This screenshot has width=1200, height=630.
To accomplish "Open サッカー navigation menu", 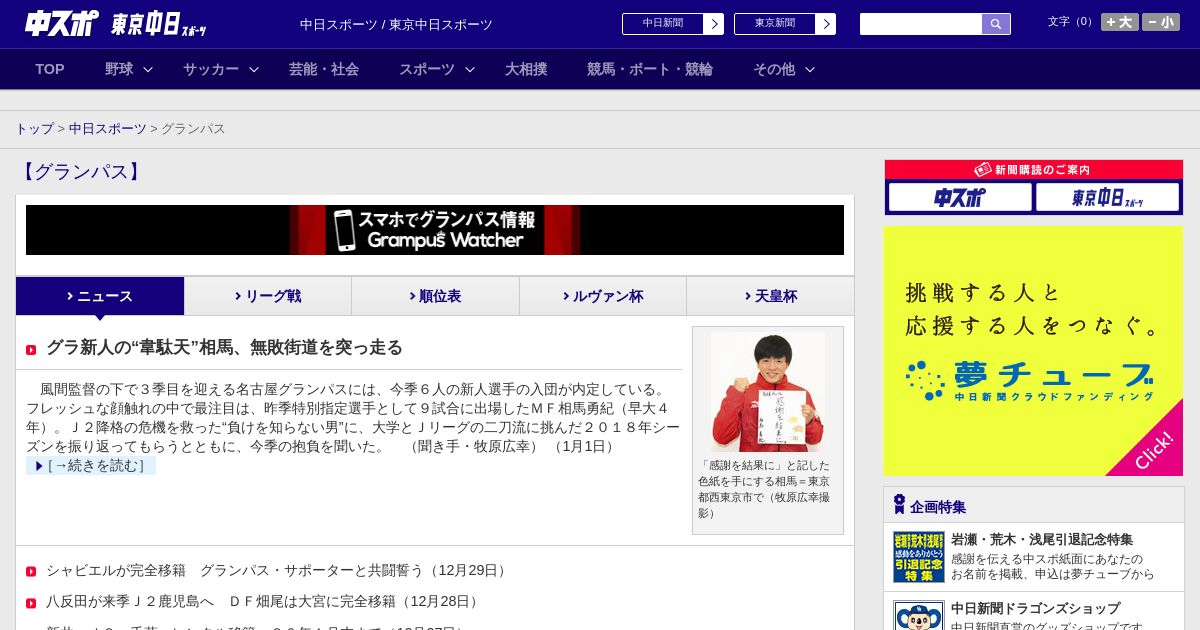I will [x=211, y=69].
